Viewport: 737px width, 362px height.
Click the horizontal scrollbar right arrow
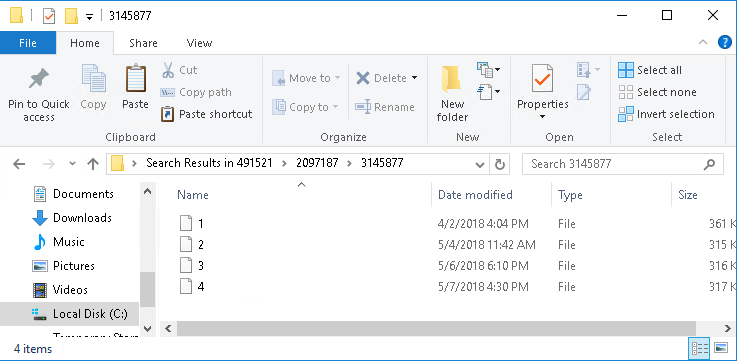pyautogui.click(x=729, y=328)
